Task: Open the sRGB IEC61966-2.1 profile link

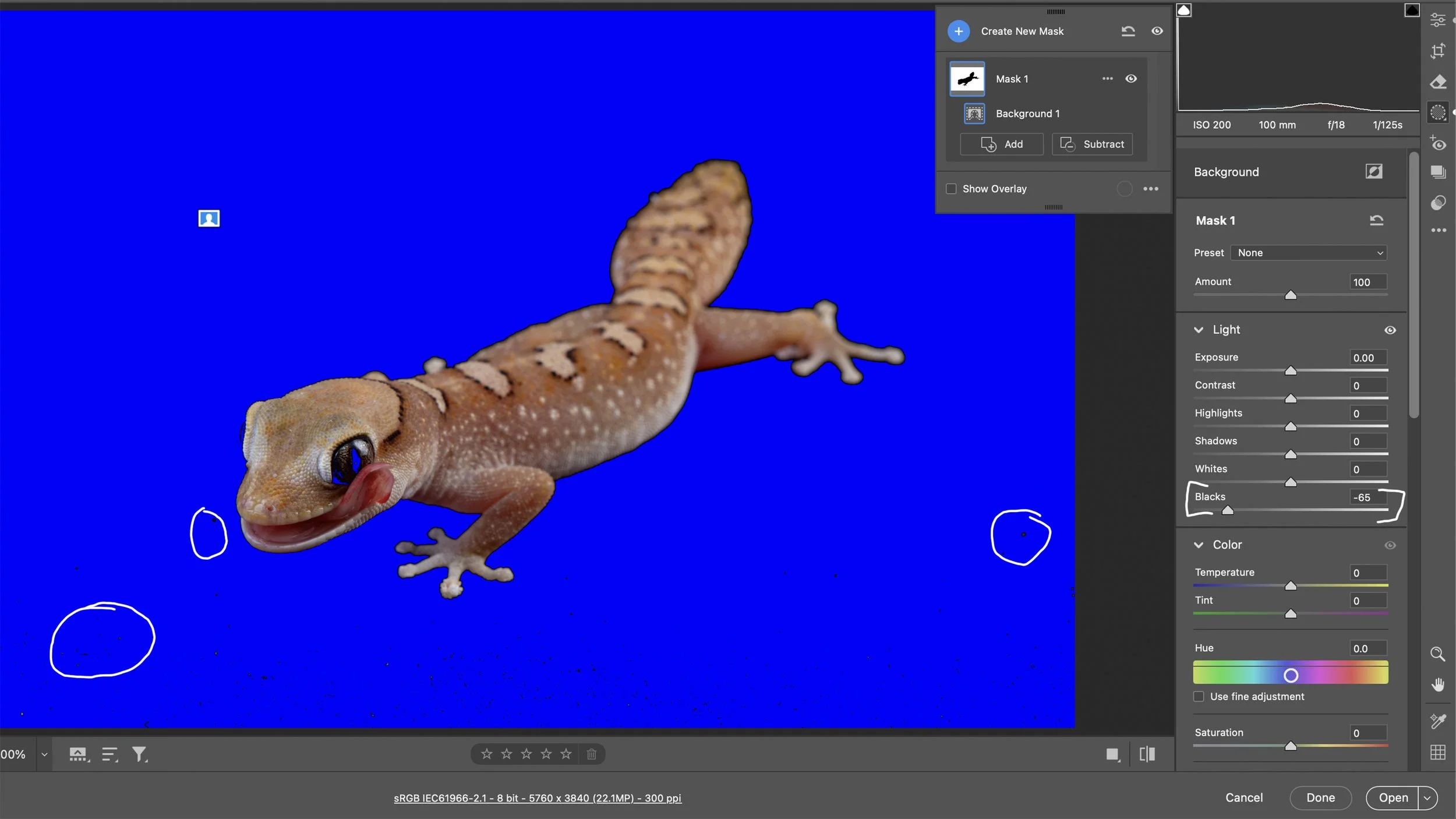Action: (x=537, y=797)
